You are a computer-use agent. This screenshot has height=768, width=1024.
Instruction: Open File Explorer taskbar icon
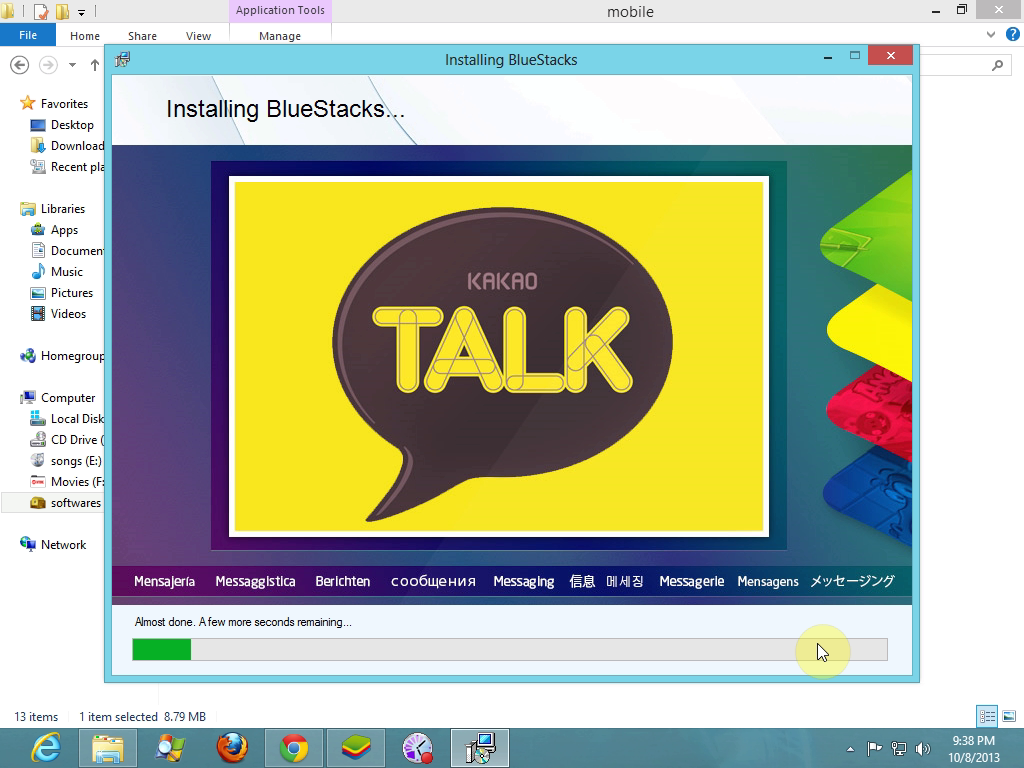[x=108, y=748]
